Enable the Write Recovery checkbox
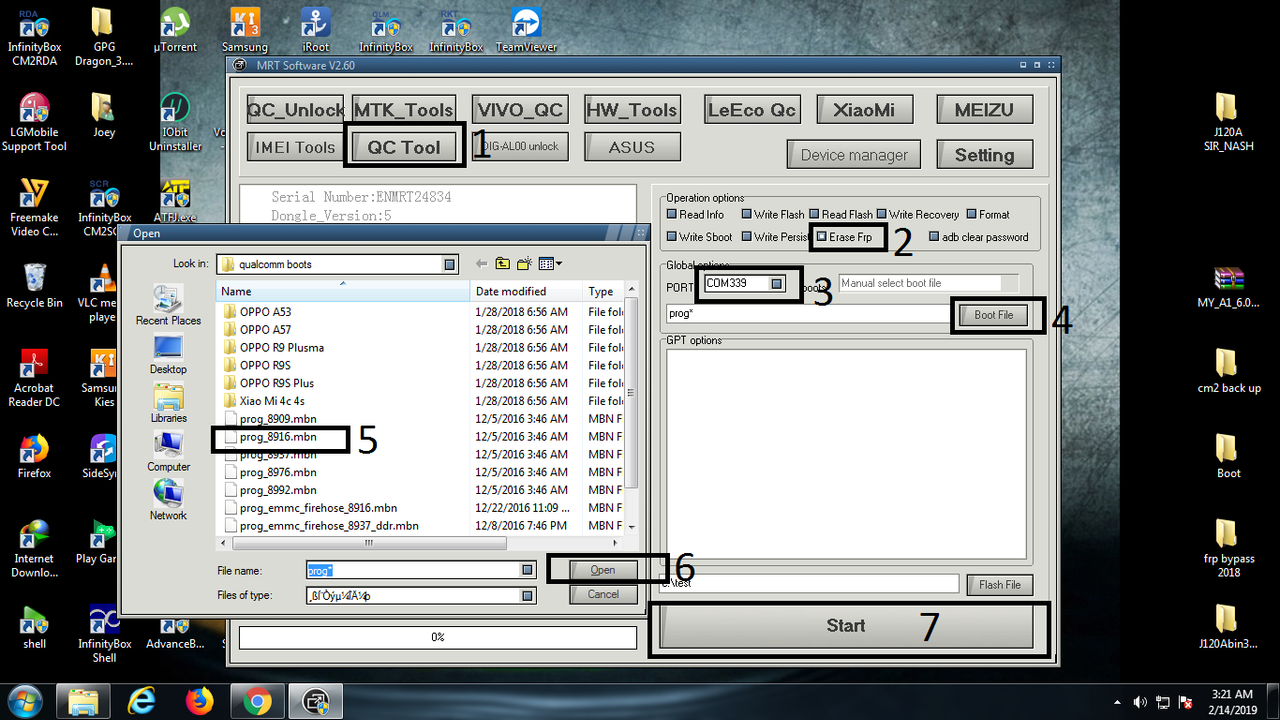 coord(882,214)
